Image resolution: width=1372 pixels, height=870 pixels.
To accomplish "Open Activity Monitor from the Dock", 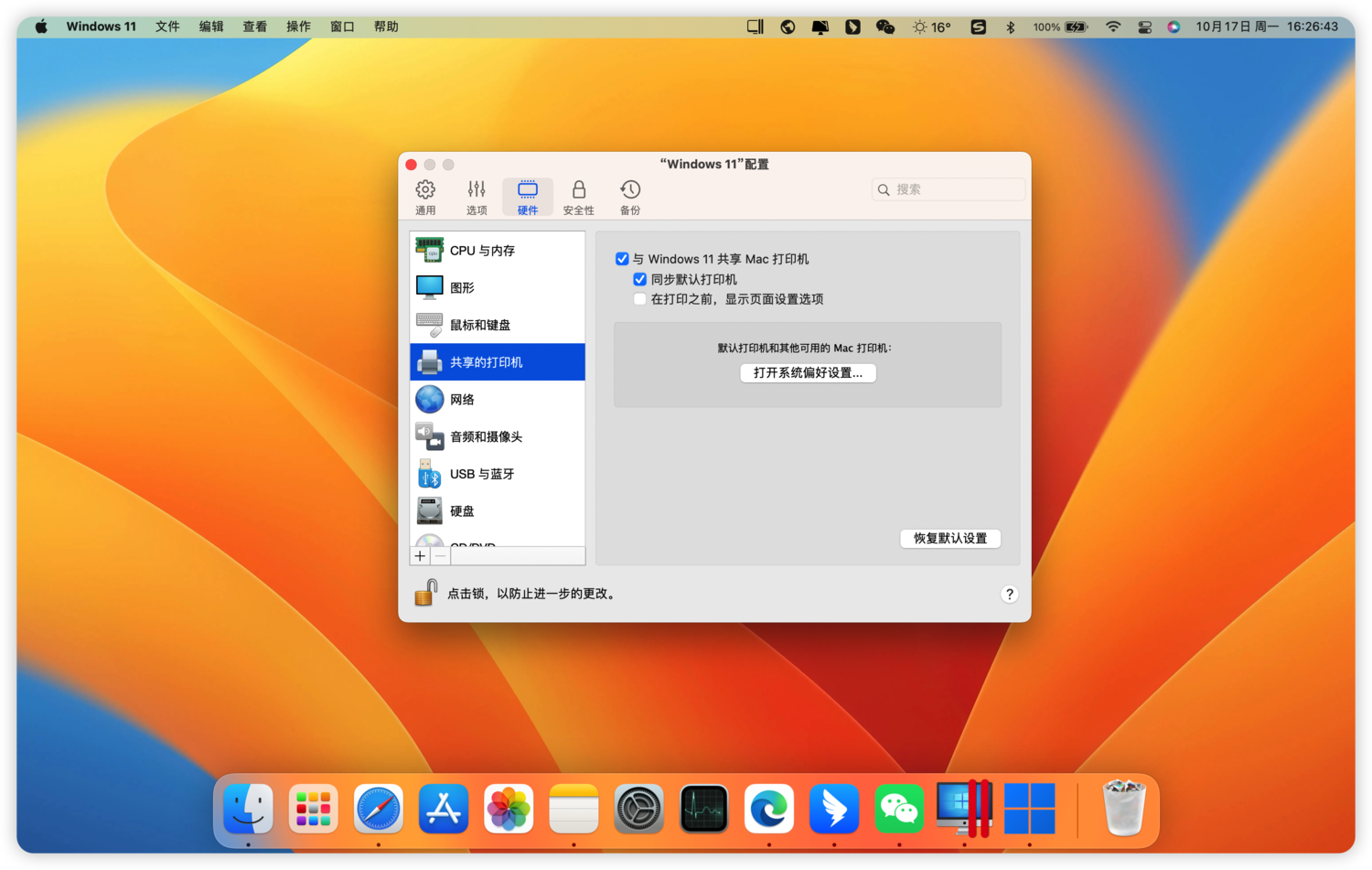I will (x=703, y=809).
